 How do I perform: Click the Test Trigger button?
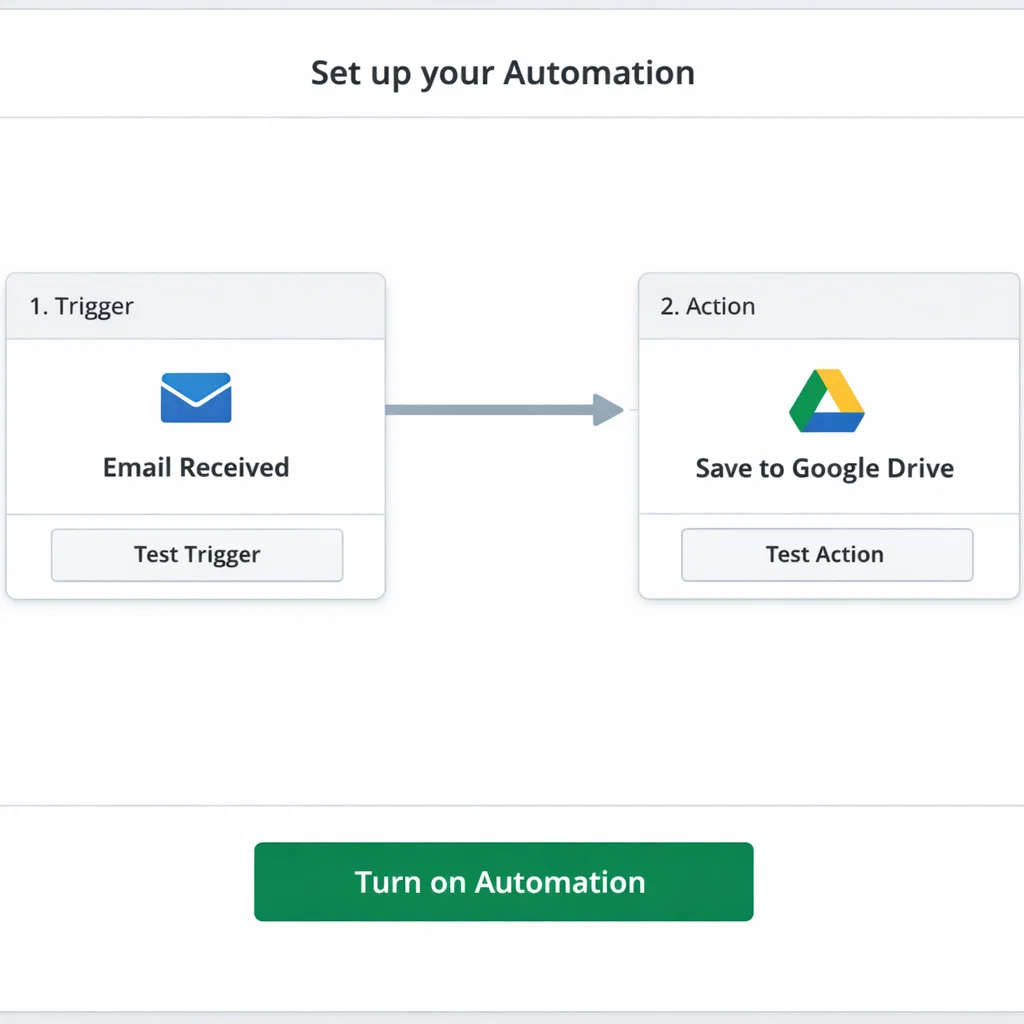point(196,554)
